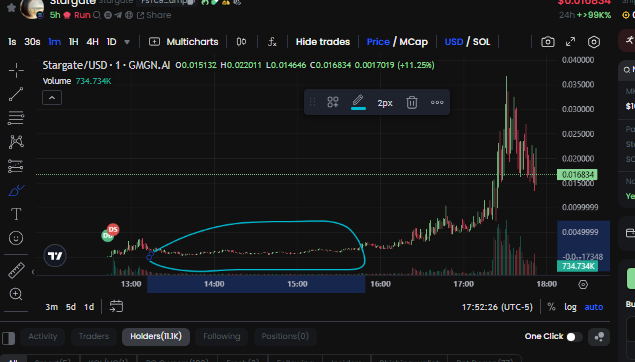The width and height of the screenshot is (635, 362).
Task: Delete the selected brush drawing
Action: point(412,102)
